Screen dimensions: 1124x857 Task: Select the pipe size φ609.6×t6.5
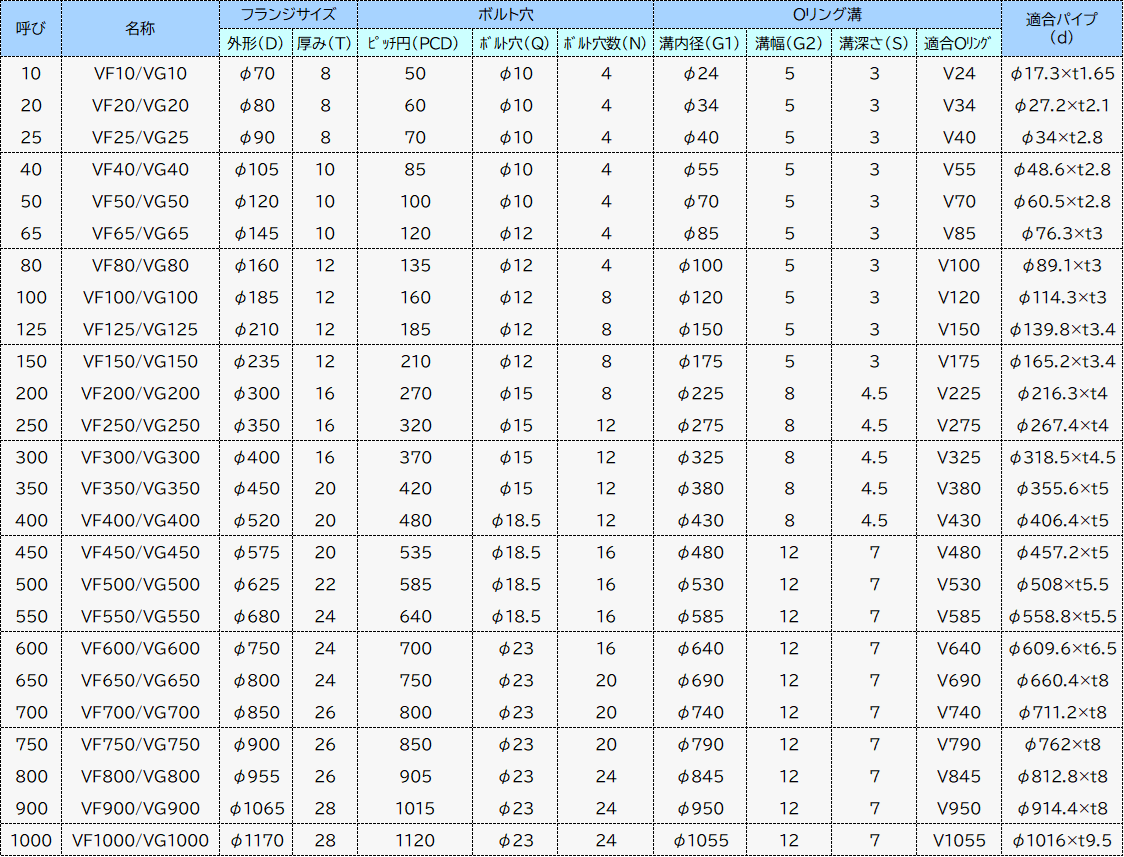click(1062, 648)
